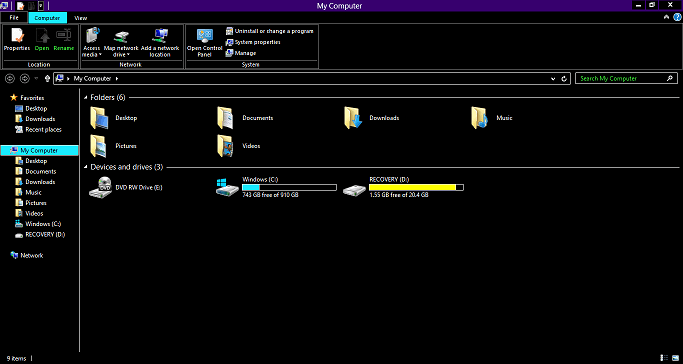
Task: Select the Pictures folder icon
Action: point(98,146)
